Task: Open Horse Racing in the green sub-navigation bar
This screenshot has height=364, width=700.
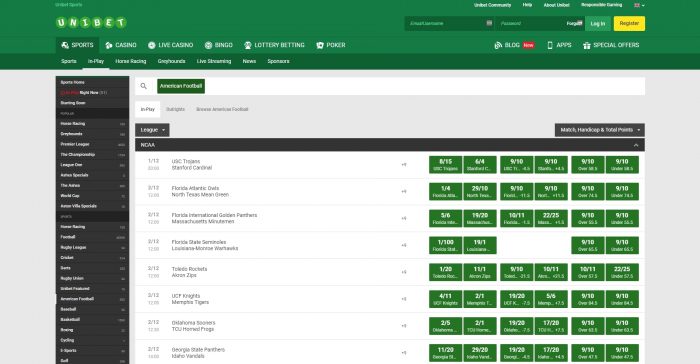Action: [x=131, y=61]
